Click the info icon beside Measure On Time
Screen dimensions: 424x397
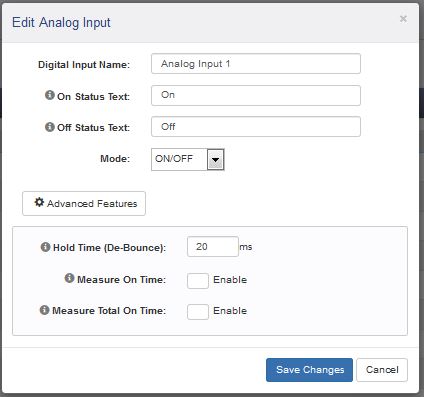pyautogui.click(x=69, y=278)
